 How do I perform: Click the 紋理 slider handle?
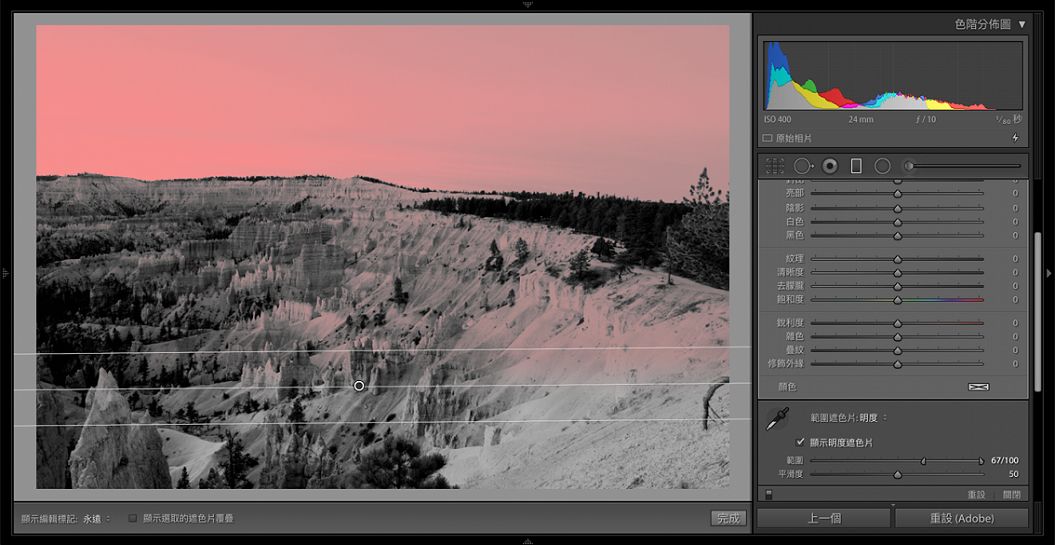[x=897, y=260]
